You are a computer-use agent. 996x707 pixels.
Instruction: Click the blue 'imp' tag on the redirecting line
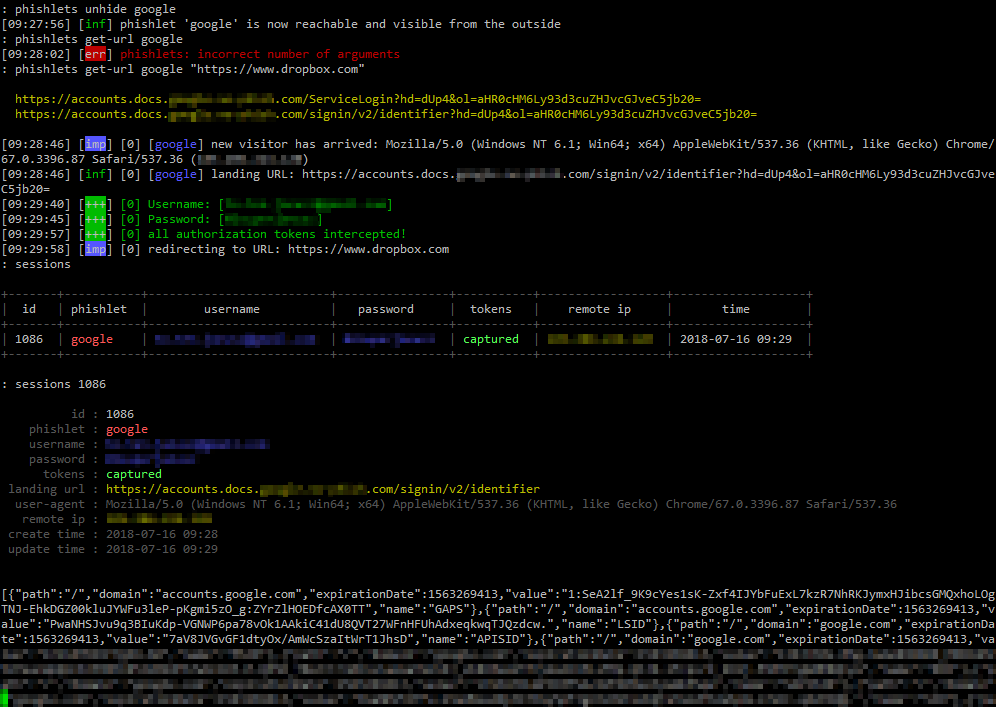[x=95, y=249]
